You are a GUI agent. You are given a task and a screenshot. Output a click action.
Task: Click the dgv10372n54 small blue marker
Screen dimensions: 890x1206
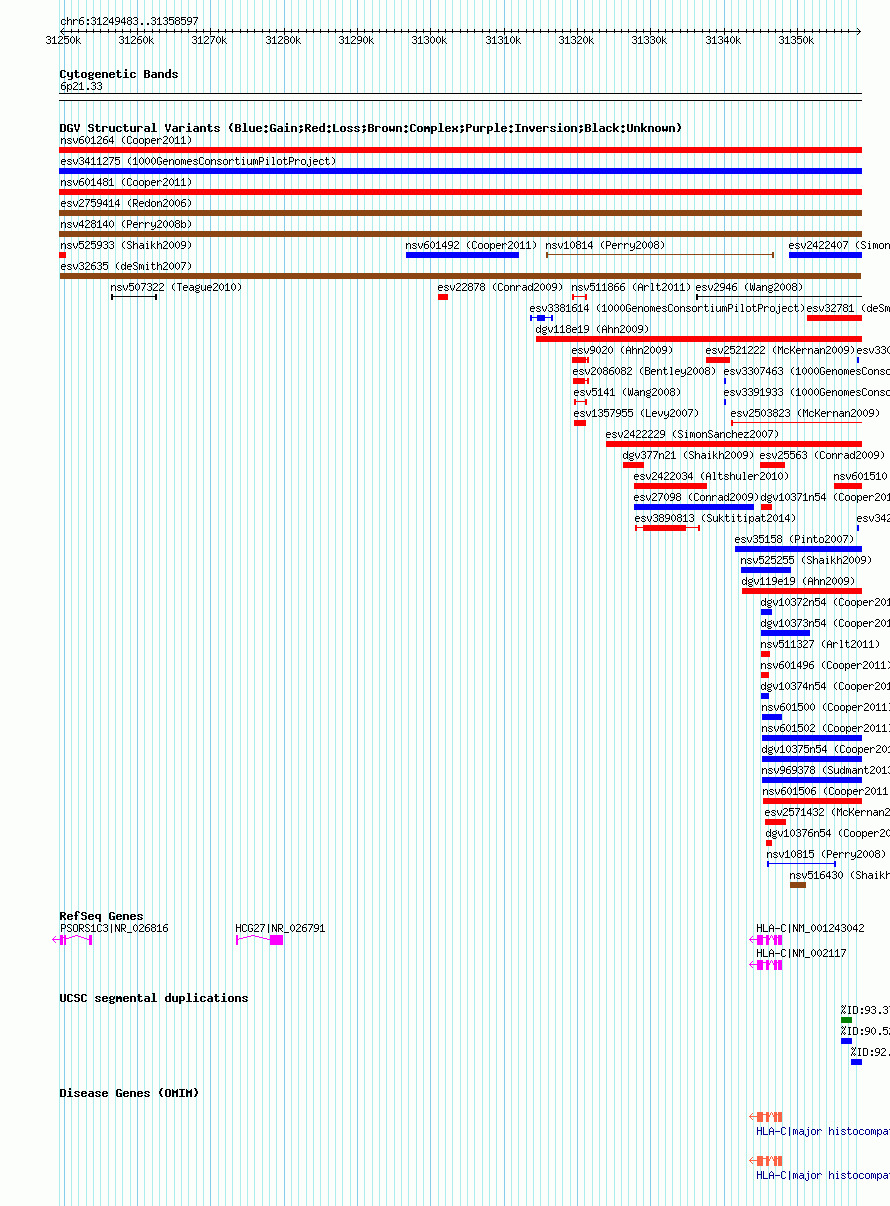[x=766, y=612]
